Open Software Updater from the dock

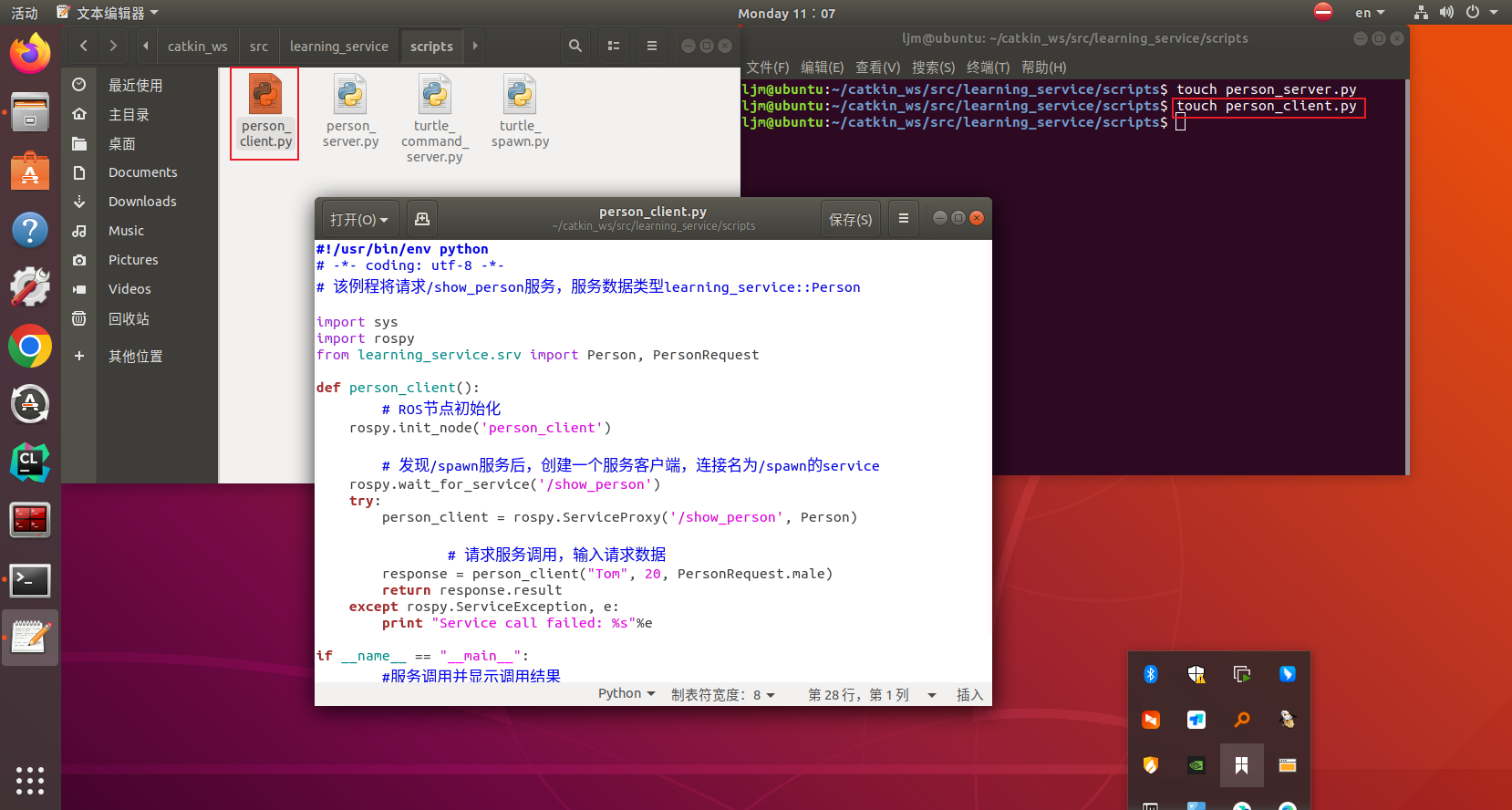pyautogui.click(x=30, y=404)
